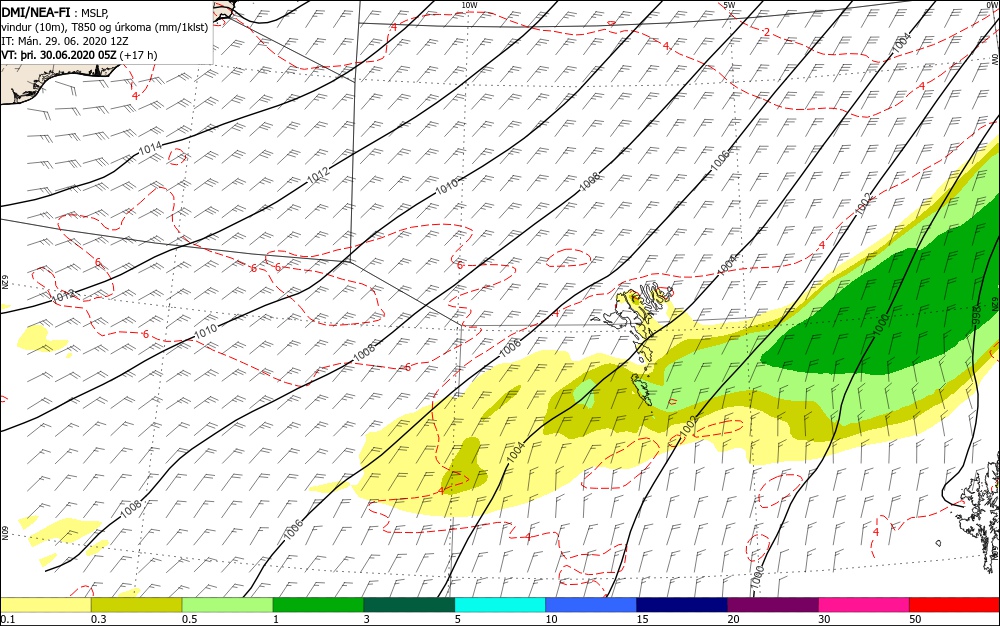1000x626 pixels.
Task: Click the 1014 isobar label
Action: tap(151, 149)
